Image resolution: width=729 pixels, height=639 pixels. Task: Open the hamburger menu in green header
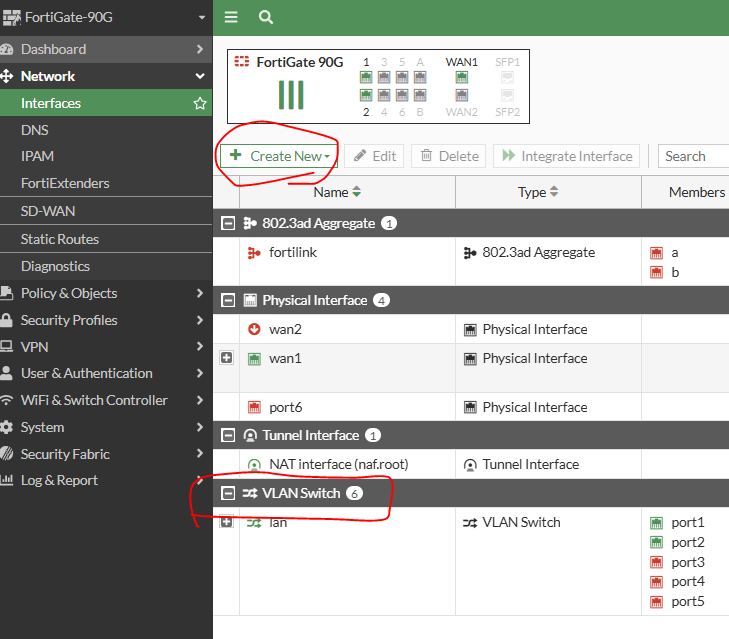coord(231,18)
